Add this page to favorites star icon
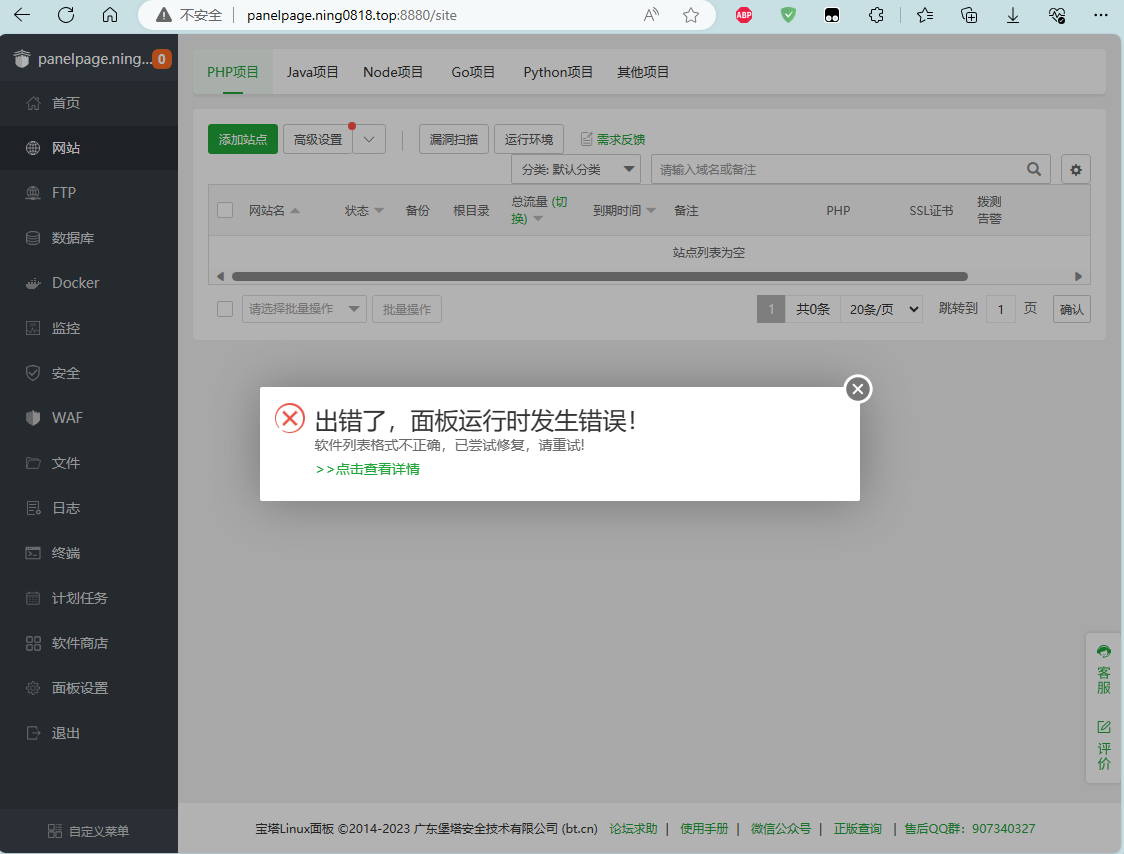 click(x=691, y=15)
